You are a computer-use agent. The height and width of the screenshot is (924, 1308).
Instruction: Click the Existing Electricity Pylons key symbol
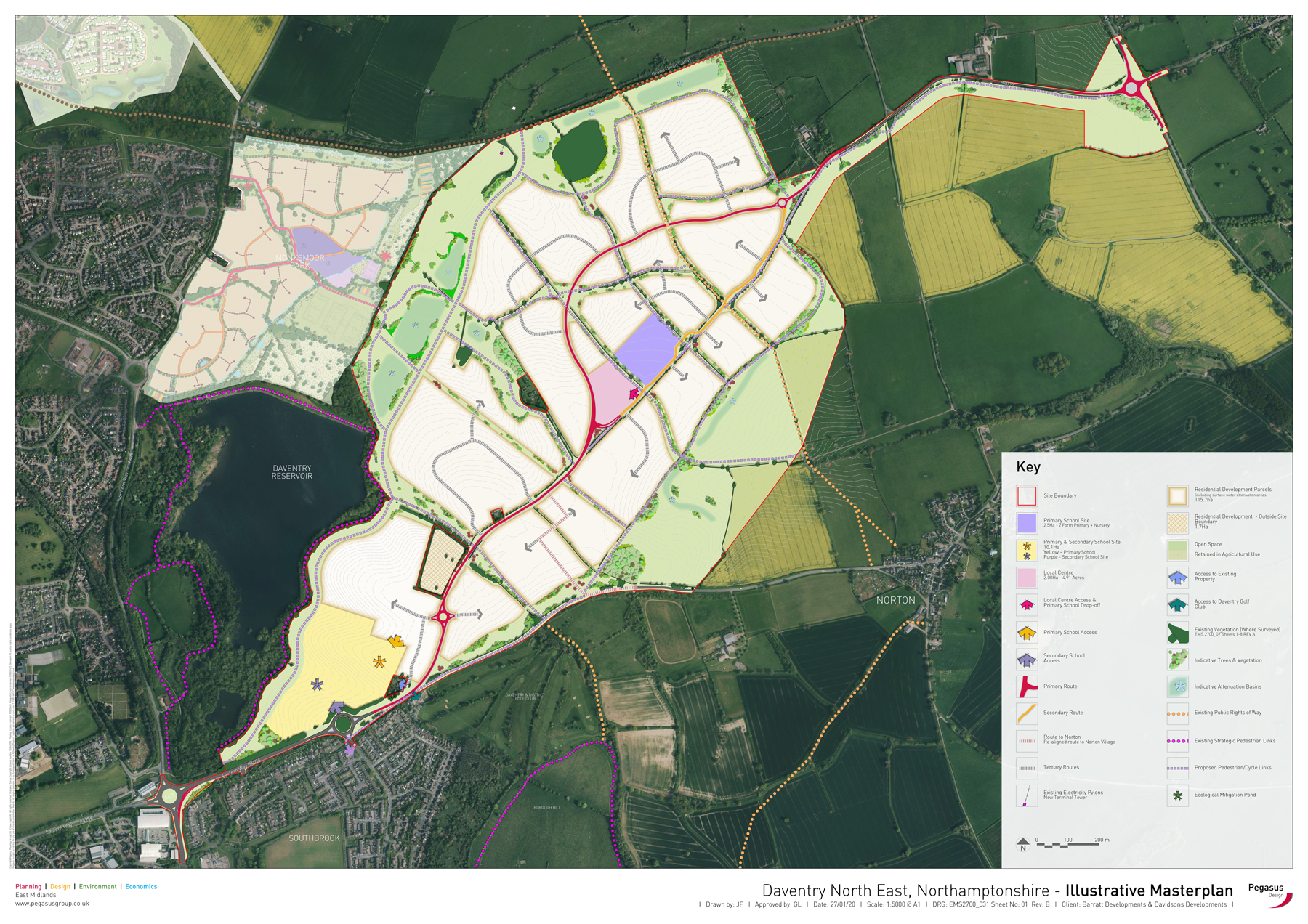[1026, 795]
